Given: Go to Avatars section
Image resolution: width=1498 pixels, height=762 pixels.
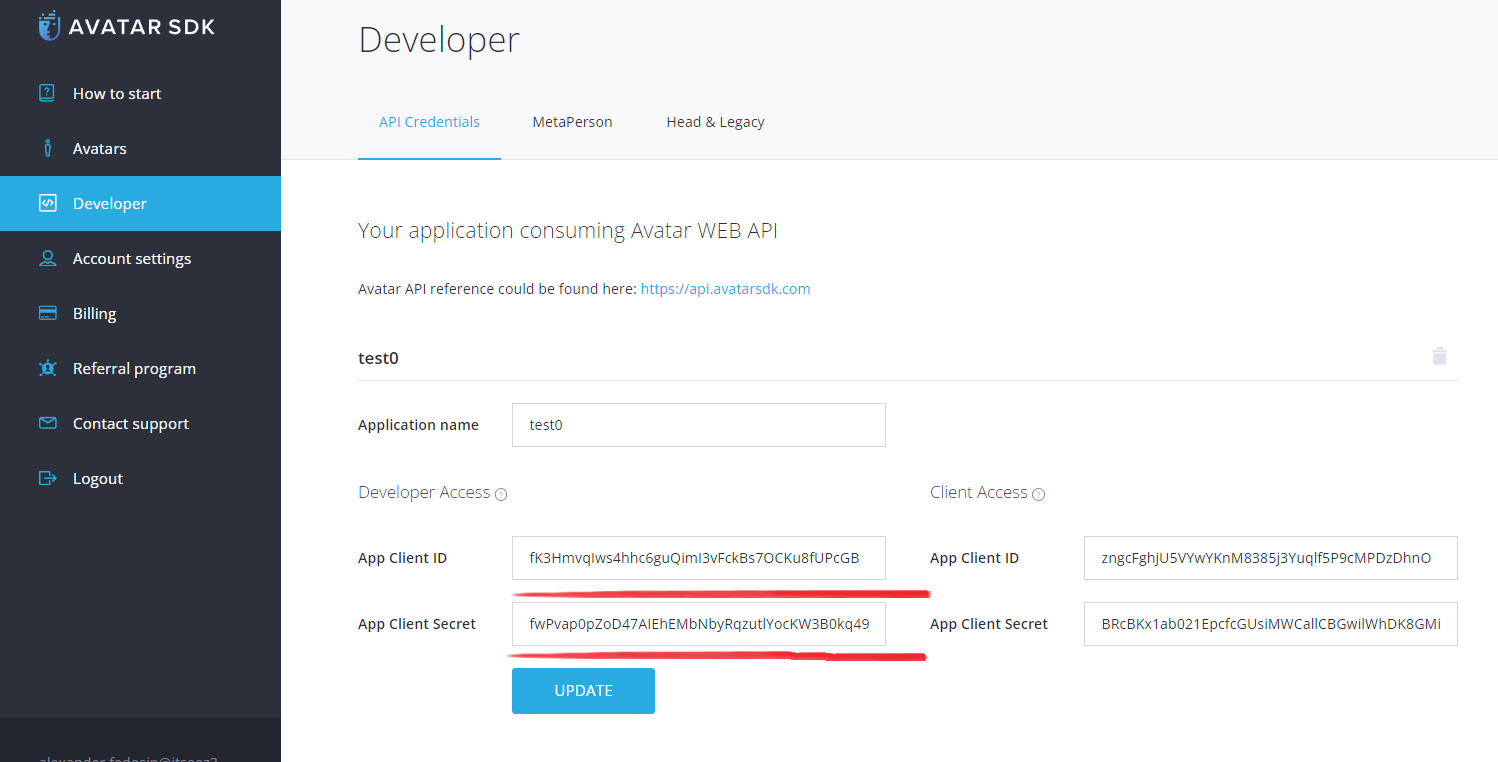Looking at the screenshot, I should tap(140, 148).
